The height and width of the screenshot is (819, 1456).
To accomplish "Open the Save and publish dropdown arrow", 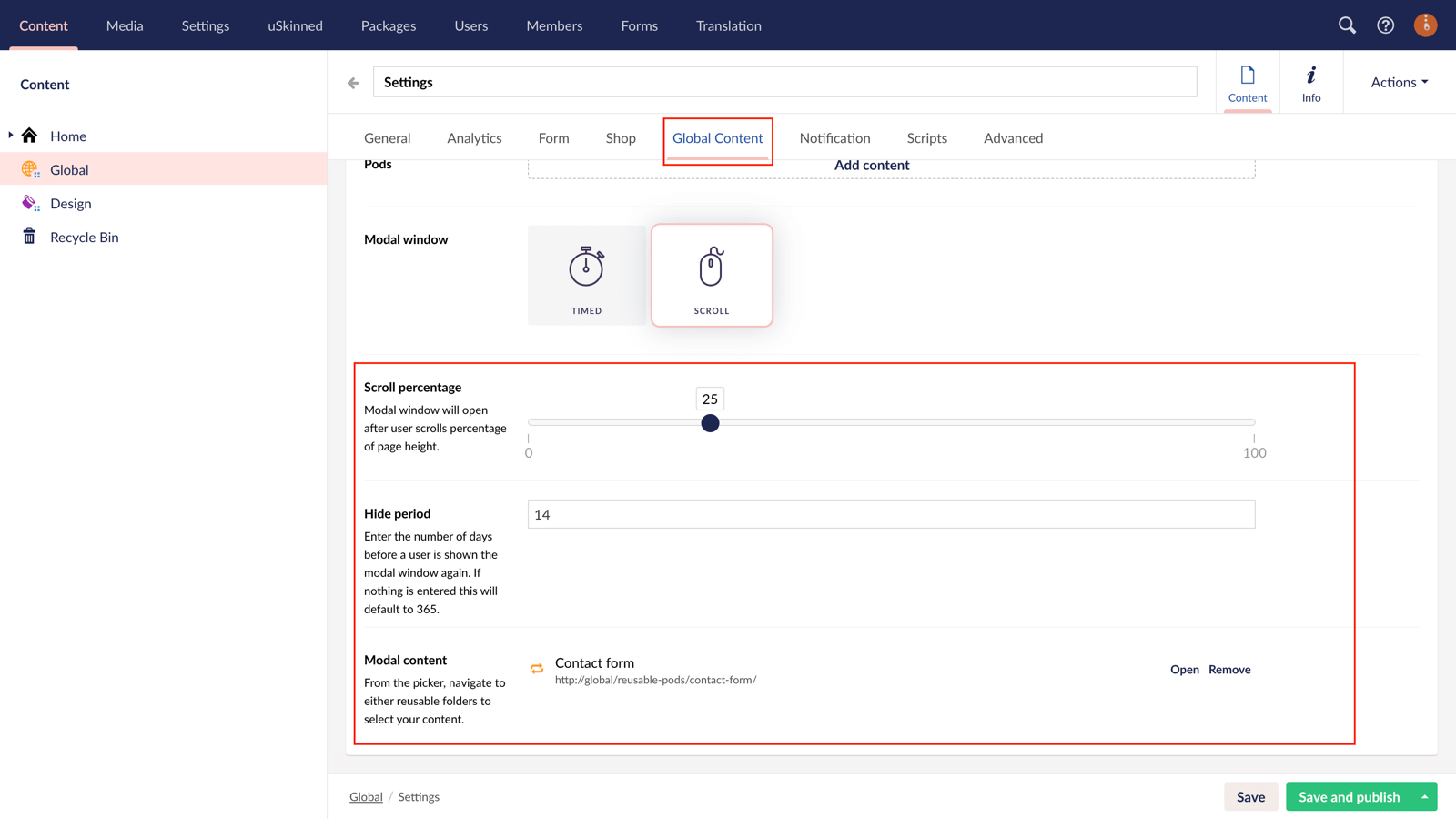I will [1424, 796].
